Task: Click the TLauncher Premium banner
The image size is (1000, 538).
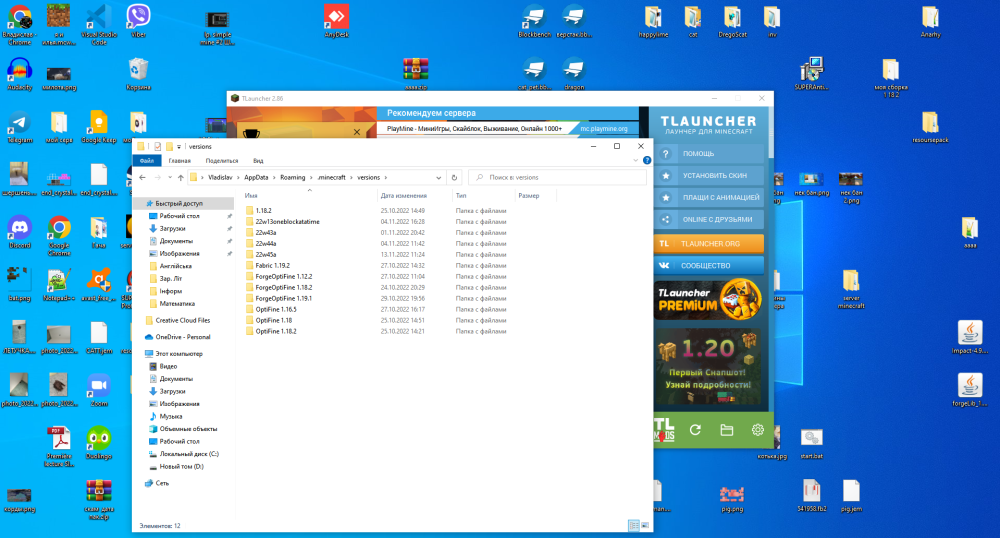Action: [709, 300]
